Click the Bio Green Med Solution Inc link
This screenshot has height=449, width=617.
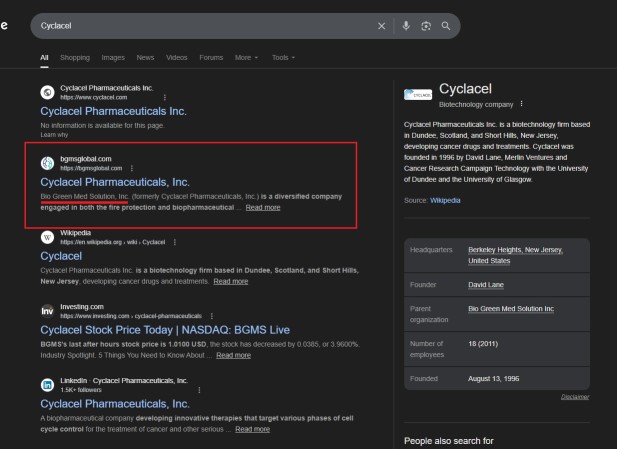(511, 309)
